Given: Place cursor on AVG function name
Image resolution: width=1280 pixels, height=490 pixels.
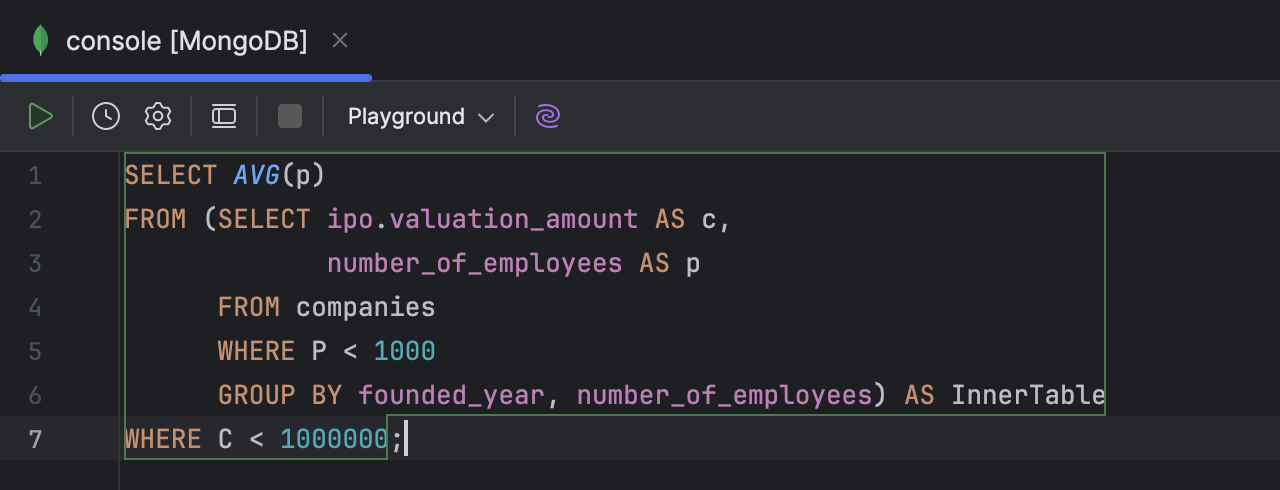Looking at the screenshot, I should (x=256, y=176).
